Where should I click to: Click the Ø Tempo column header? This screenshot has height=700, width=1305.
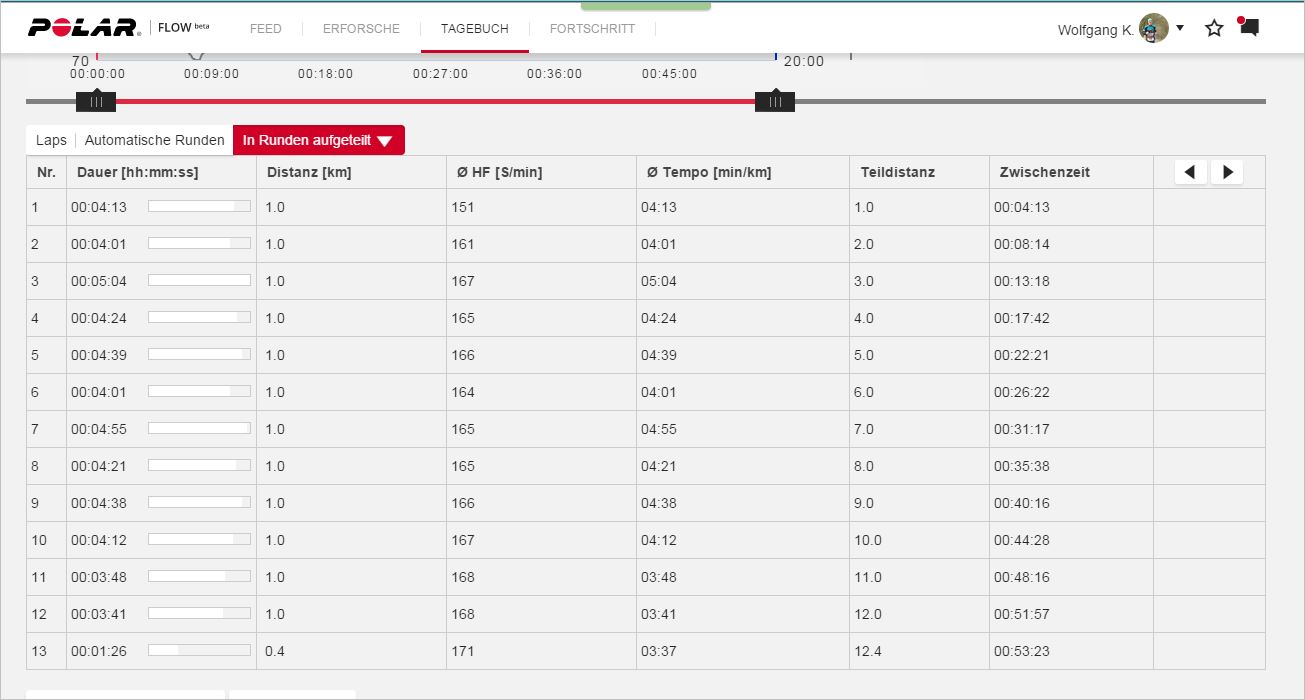tap(709, 173)
